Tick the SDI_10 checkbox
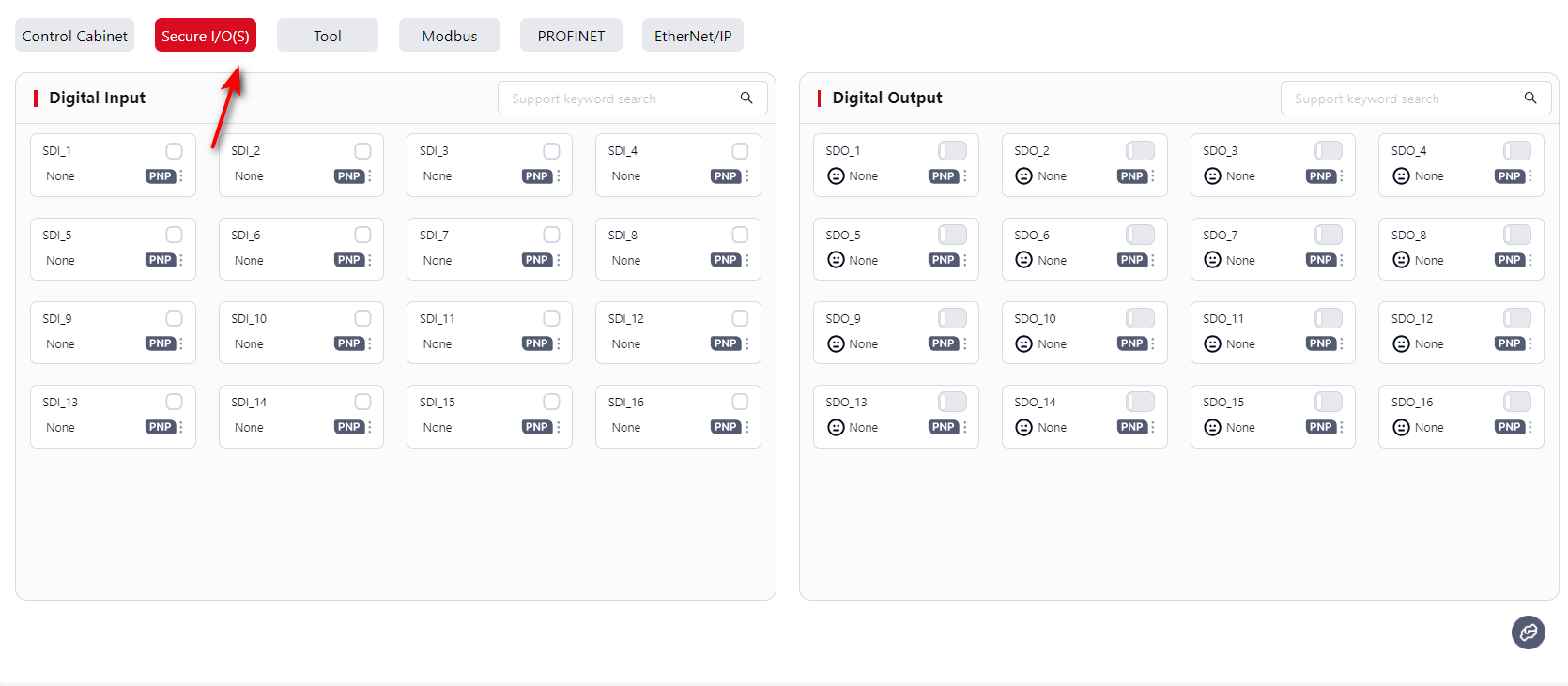The width and height of the screenshot is (1568, 686). (x=362, y=319)
